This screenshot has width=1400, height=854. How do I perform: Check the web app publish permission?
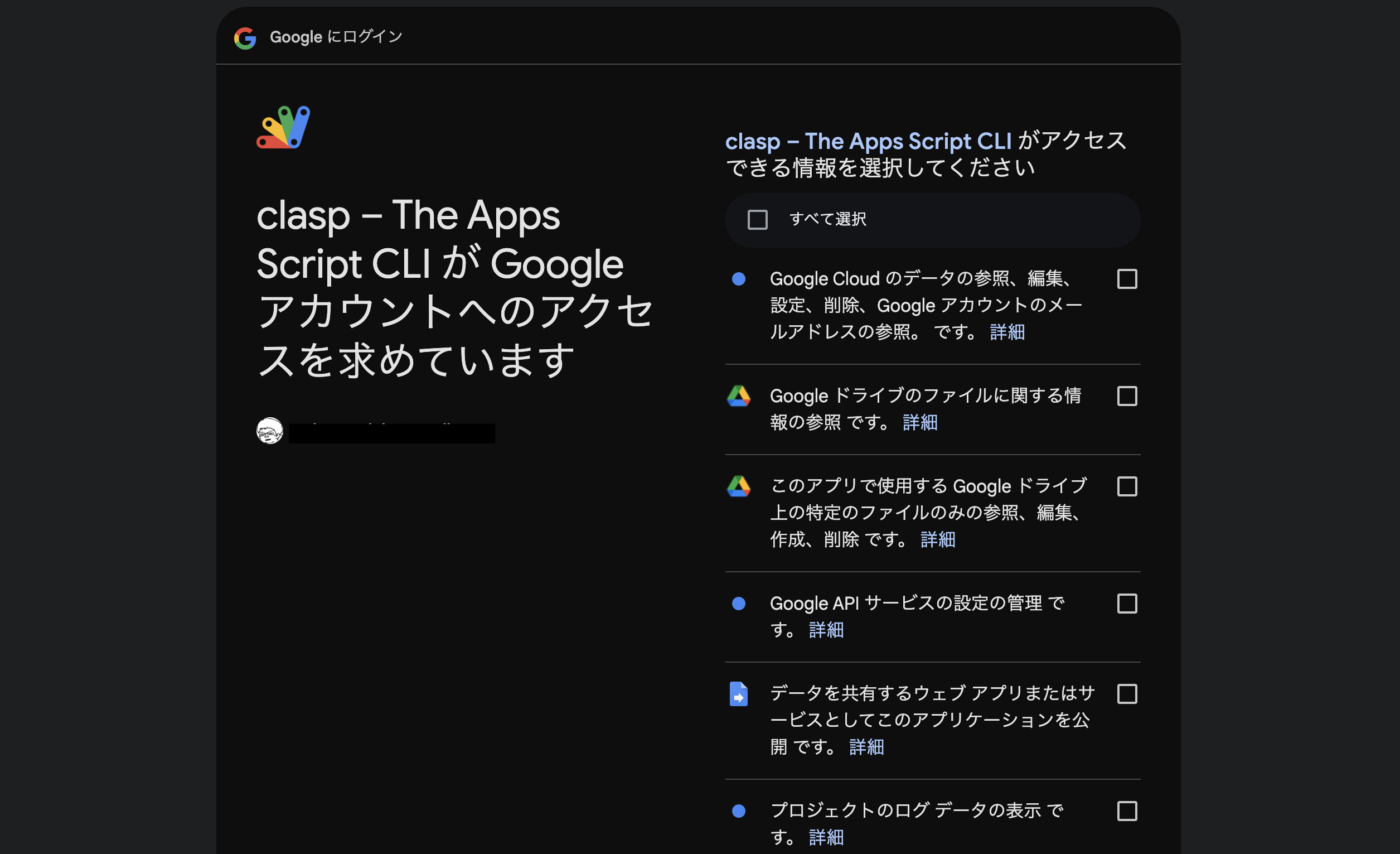(x=1127, y=694)
